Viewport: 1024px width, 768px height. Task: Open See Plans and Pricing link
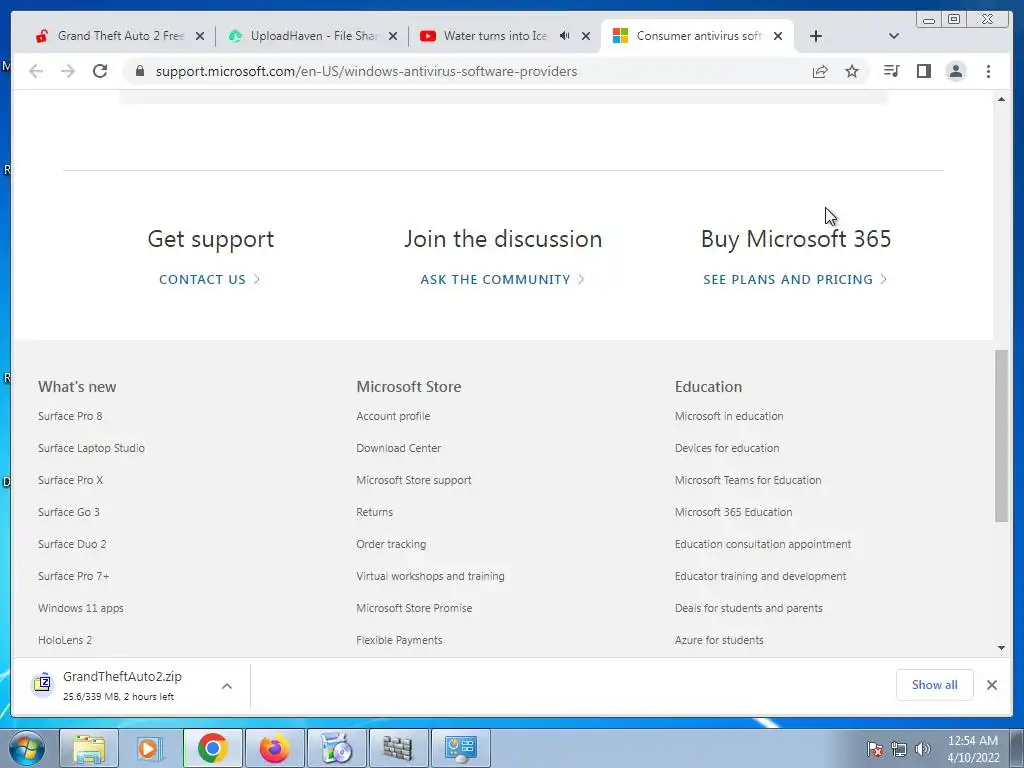[795, 280]
